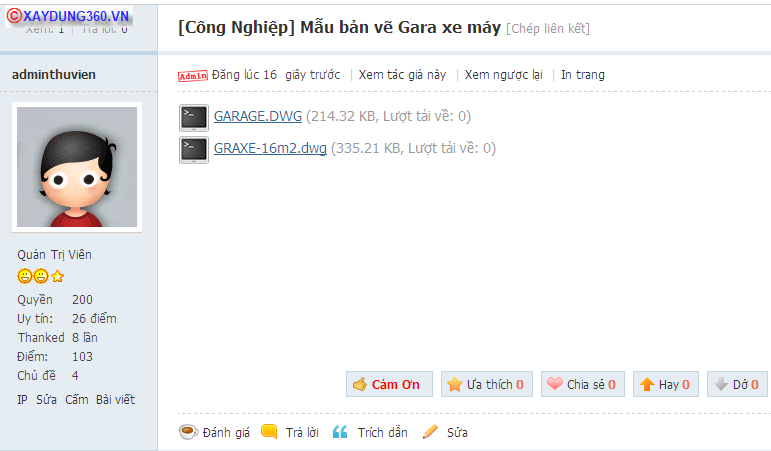The height and width of the screenshot is (451, 771).
Task: Click the GRAXE-16m2.dwg file attachment icon
Action: [194, 150]
